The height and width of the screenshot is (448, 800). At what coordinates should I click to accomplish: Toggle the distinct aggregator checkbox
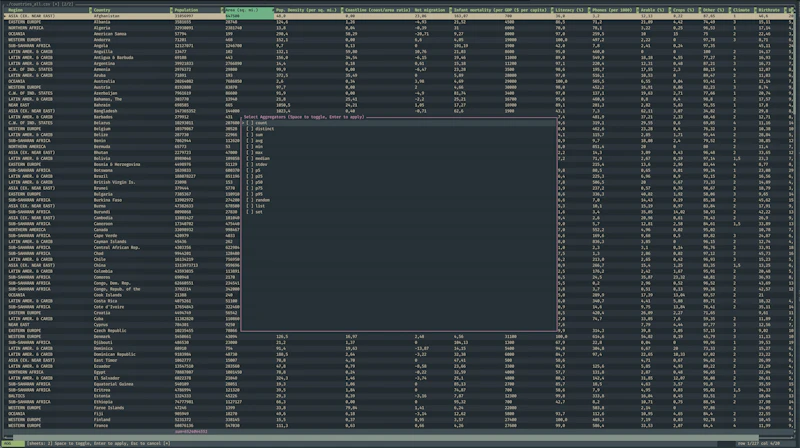(249, 129)
